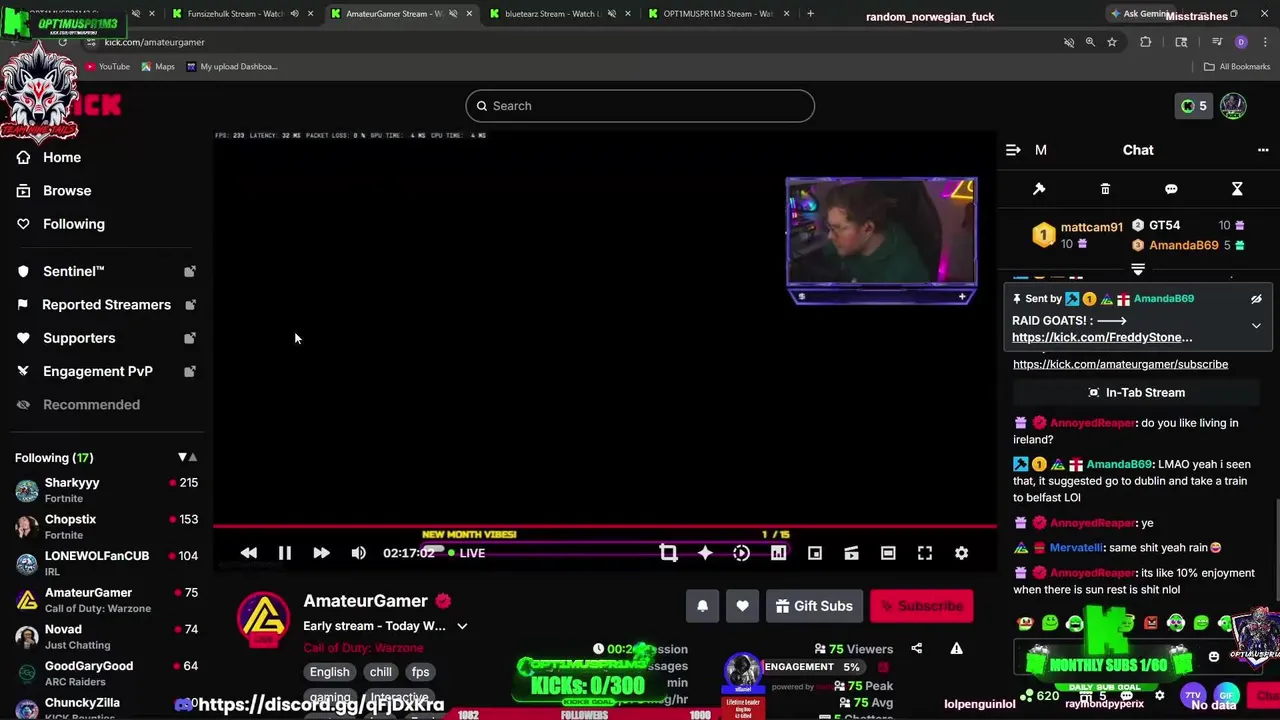Cast stream to another device

(x=851, y=553)
